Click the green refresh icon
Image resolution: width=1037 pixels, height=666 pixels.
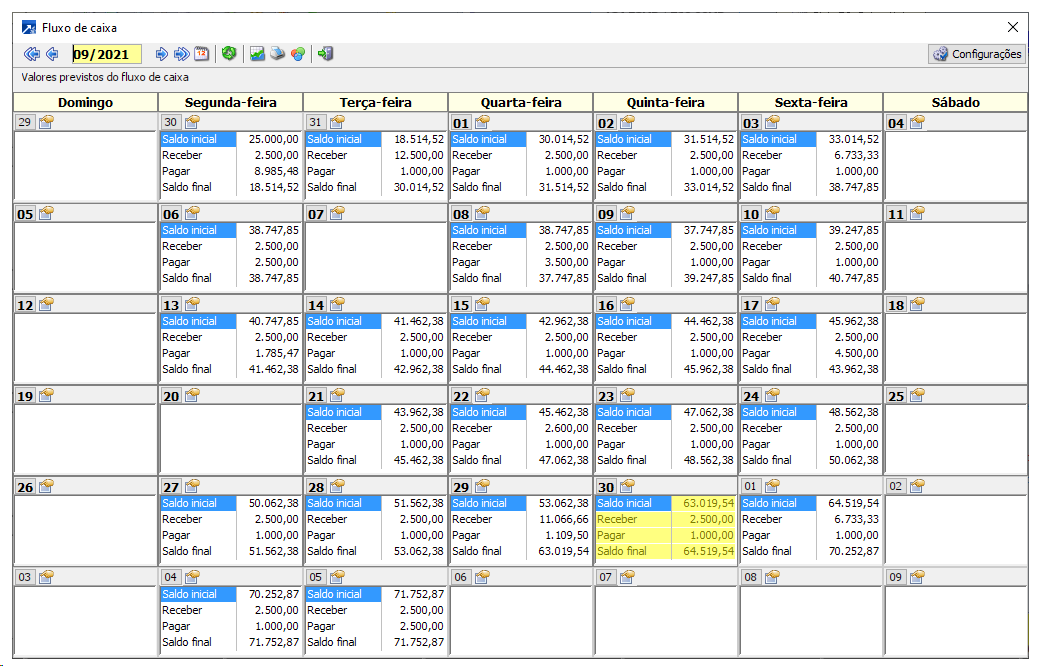tap(229, 54)
